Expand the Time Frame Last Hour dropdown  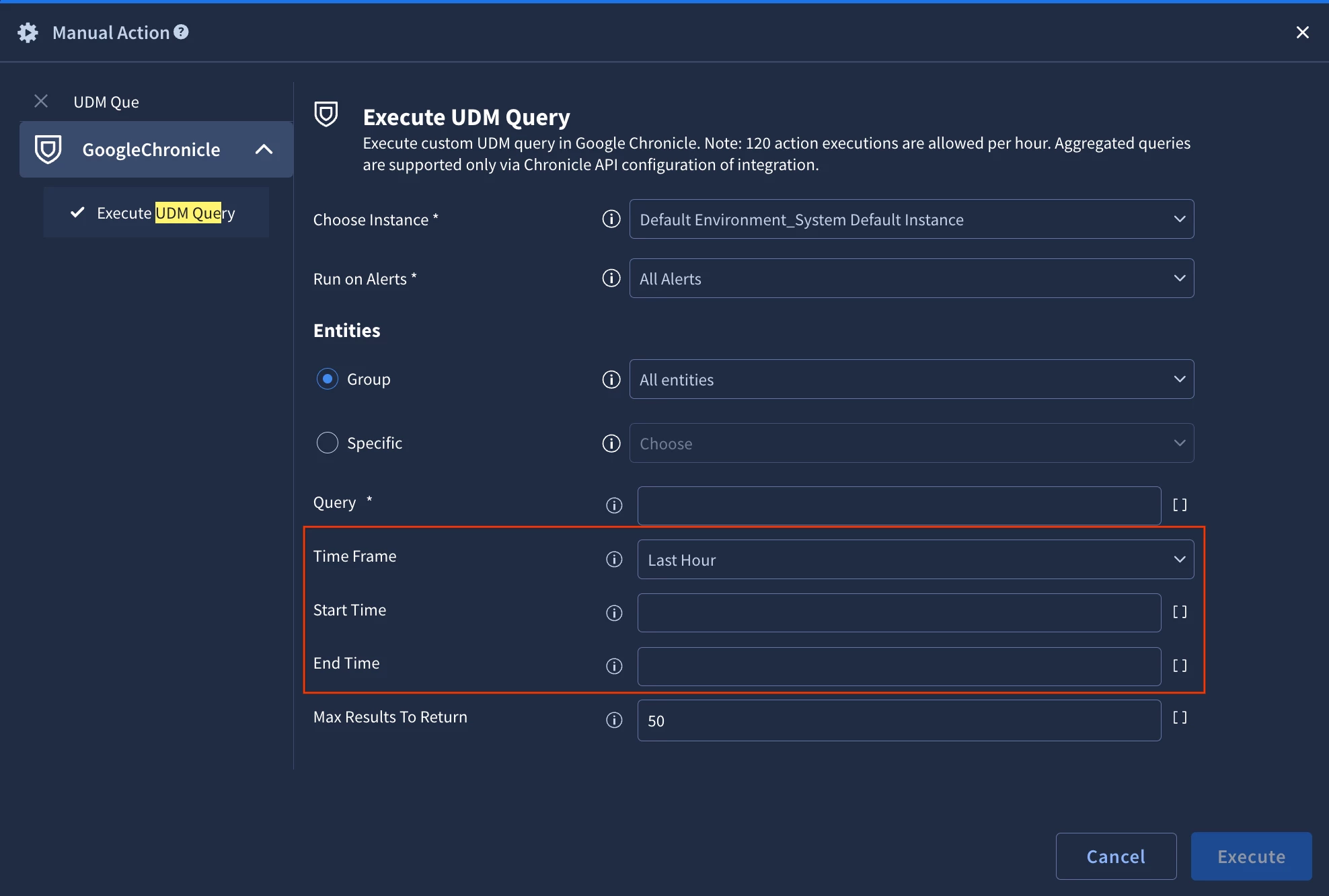tap(915, 560)
